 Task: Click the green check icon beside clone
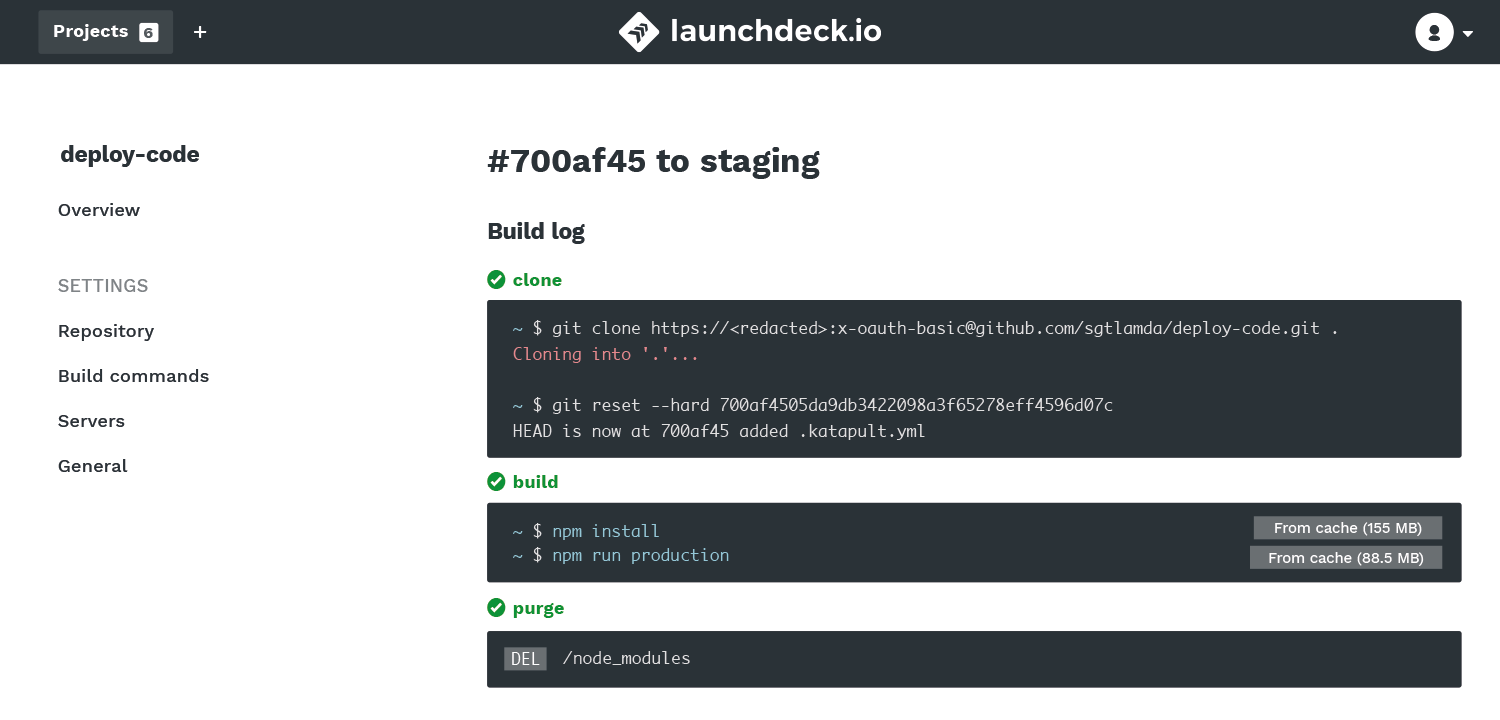(496, 280)
